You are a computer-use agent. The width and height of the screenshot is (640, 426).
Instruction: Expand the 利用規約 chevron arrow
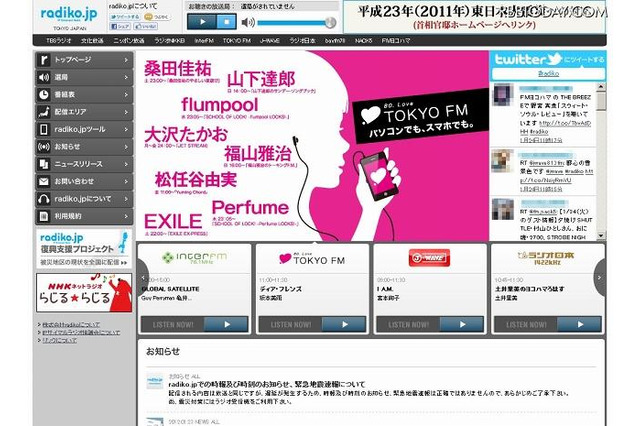coord(126,216)
